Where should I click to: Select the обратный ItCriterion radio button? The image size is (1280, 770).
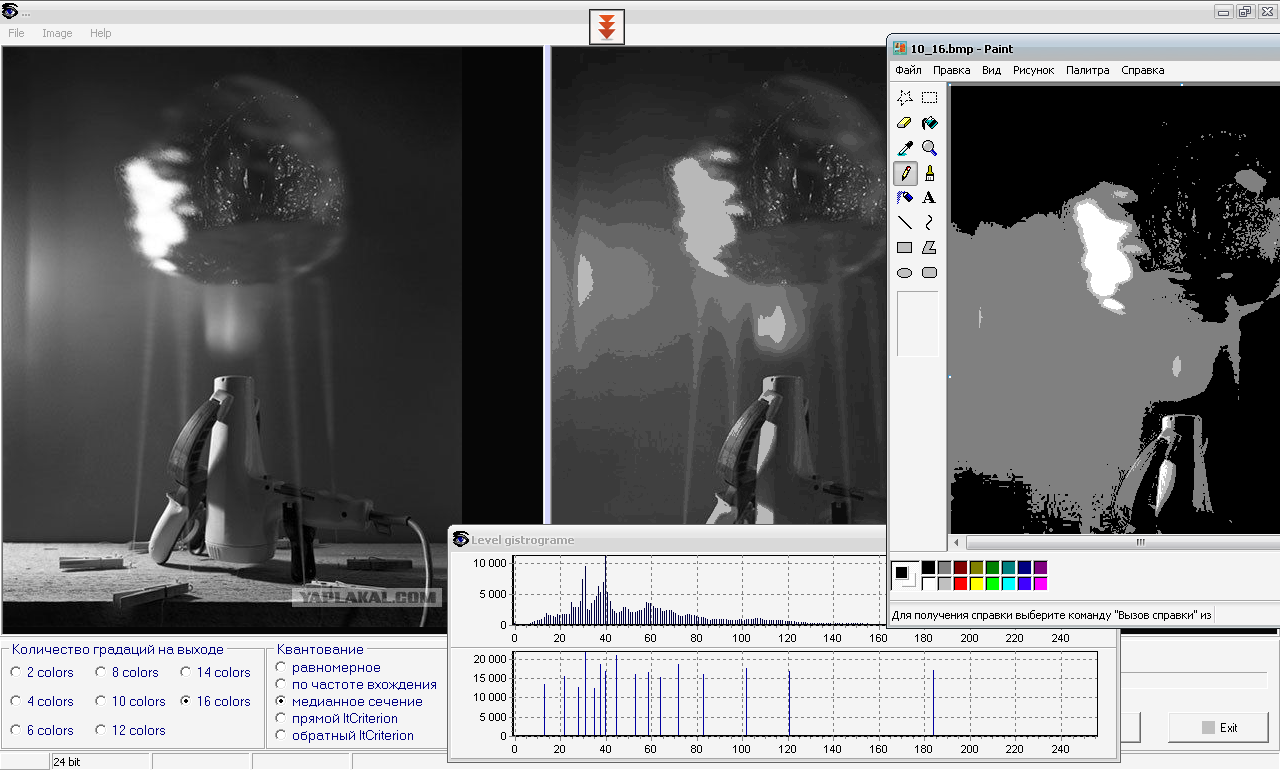[283, 735]
